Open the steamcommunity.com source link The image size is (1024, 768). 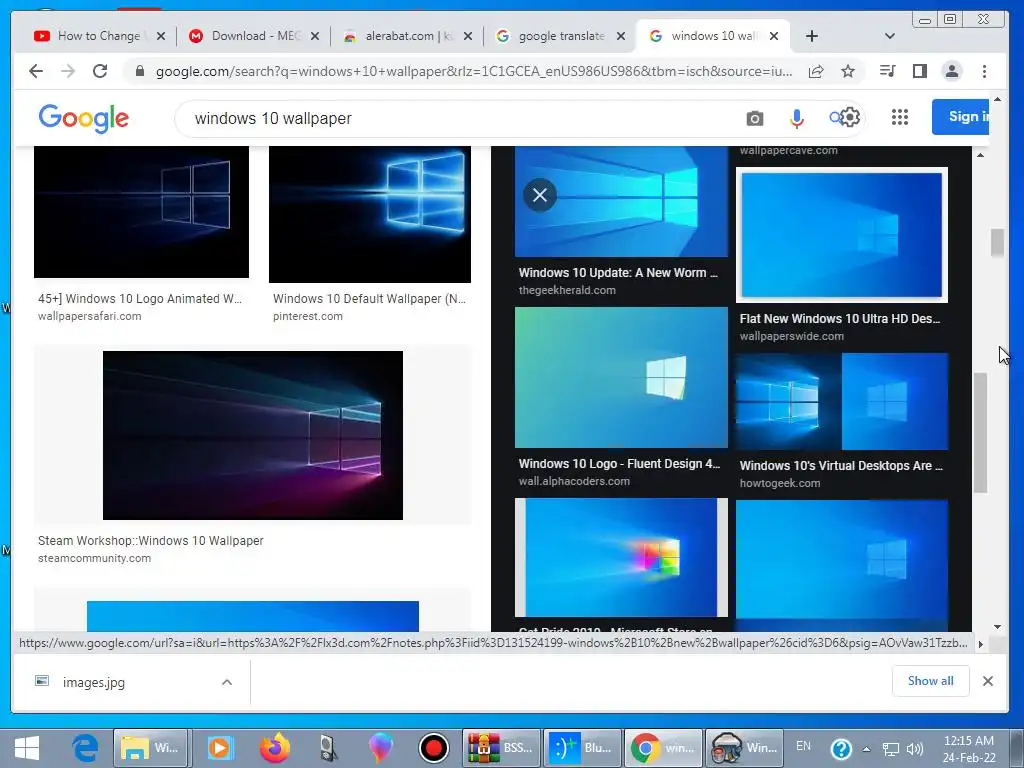coord(94,558)
